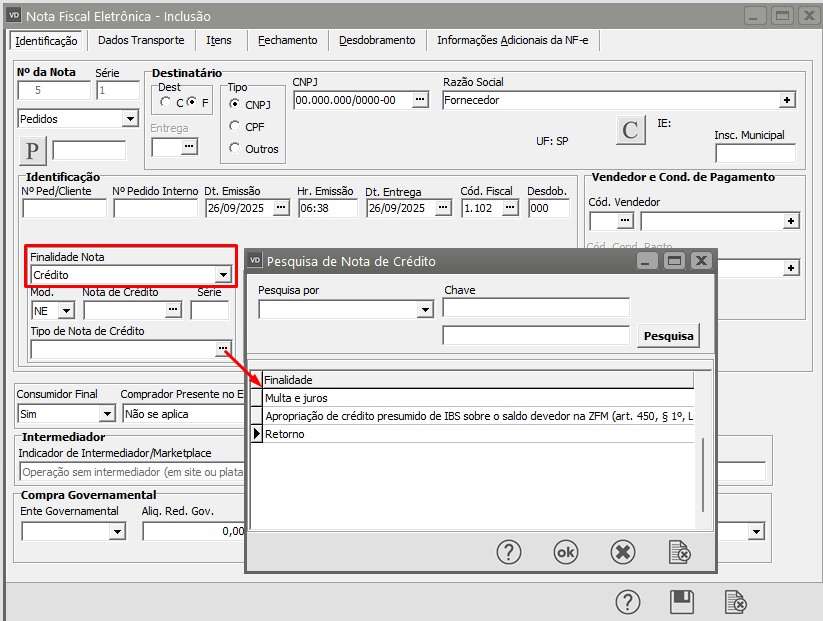Cancel the search with the round X icon

tap(622, 552)
